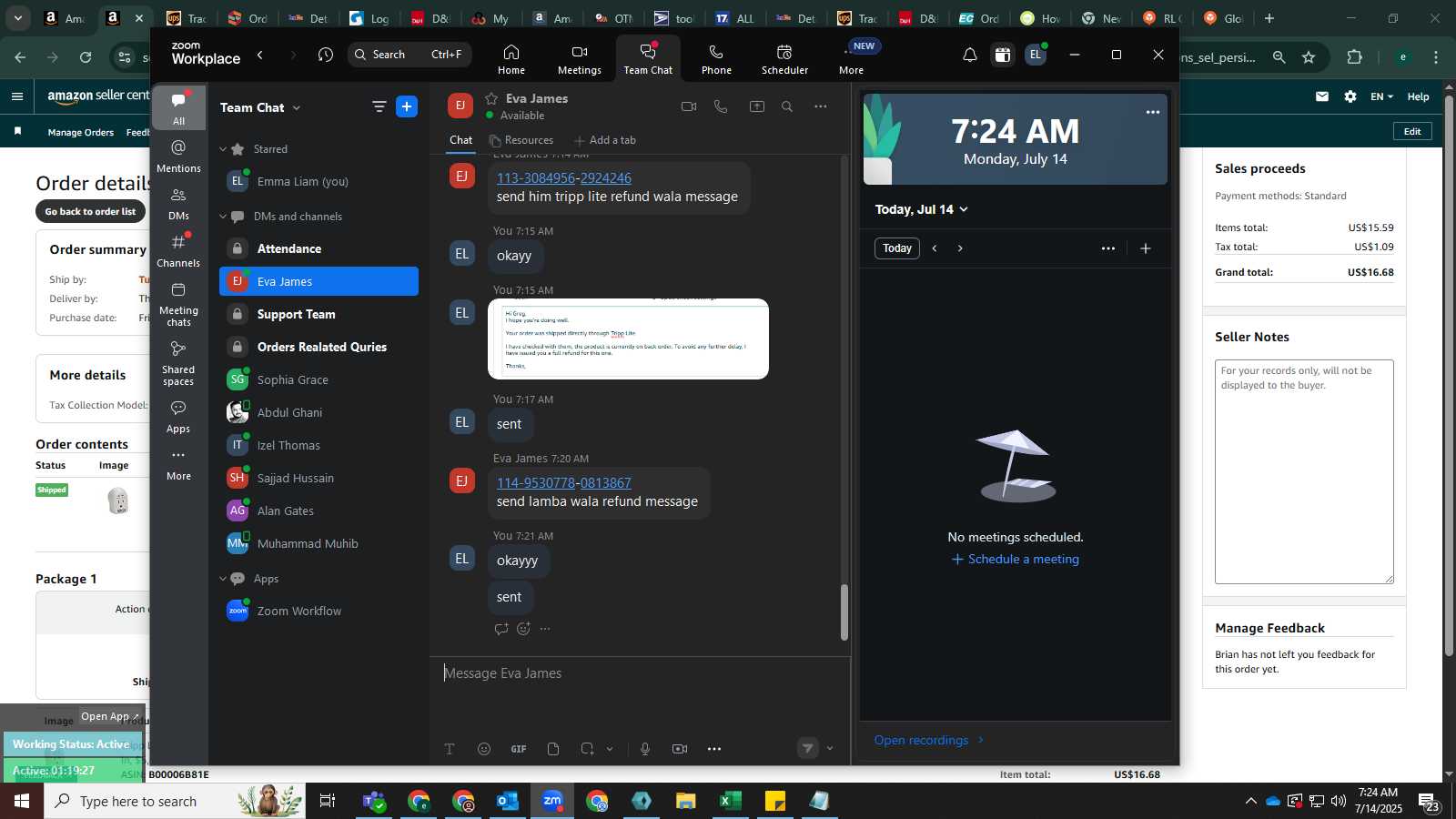Open the Phone tab
Viewport: 1456px width, 819px height.
click(x=716, y=59)
